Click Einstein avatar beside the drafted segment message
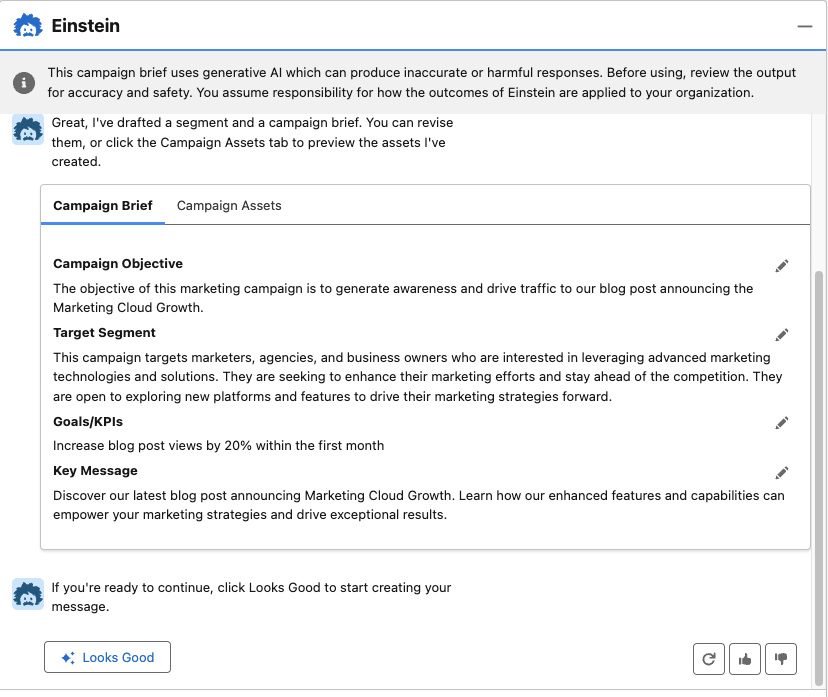This screenshot has width=828, height=697. pos(28,129)
